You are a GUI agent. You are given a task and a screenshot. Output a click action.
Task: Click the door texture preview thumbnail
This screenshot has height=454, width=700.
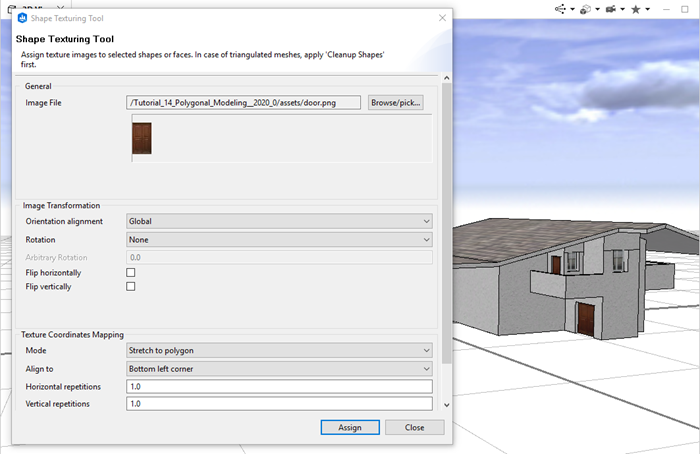141,139
